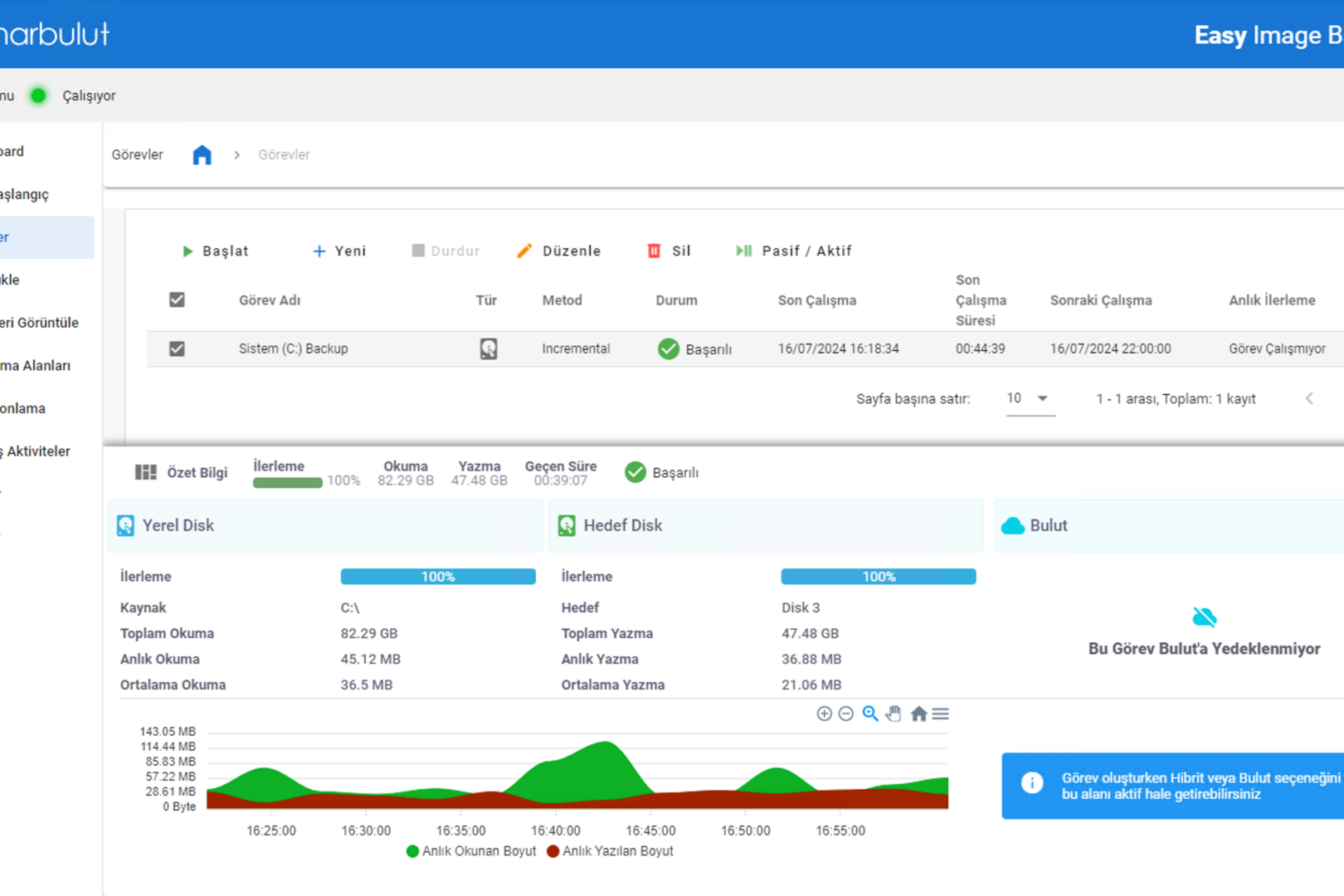
Task: Uncheck the Sistem (C:) Backup row checkbox
Action: 177,348
